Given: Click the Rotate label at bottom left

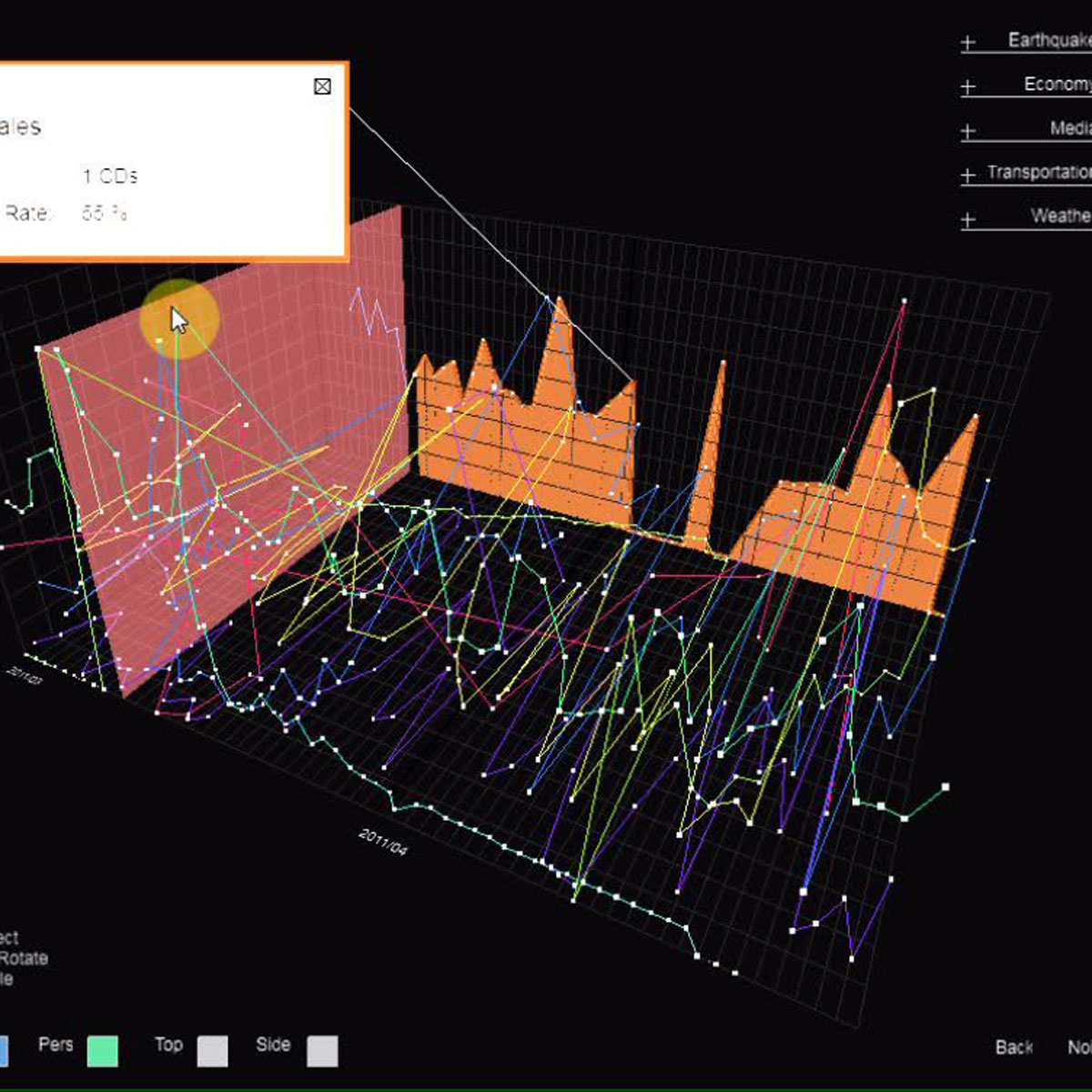Looking at the screenshot, I should point(25,958).
